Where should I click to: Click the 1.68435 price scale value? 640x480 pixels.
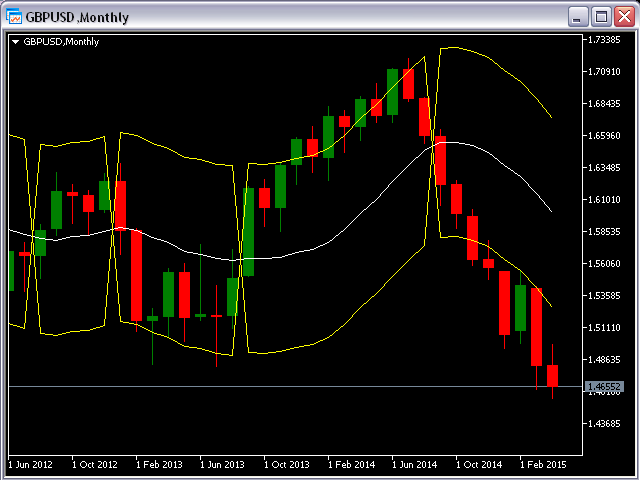(x=604, y=104)
